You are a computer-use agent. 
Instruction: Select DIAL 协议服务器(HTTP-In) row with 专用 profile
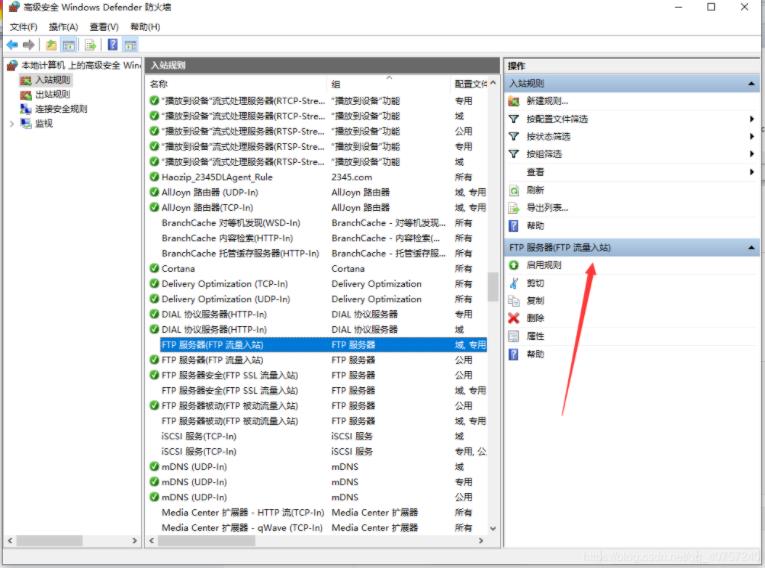click(214, 314)
